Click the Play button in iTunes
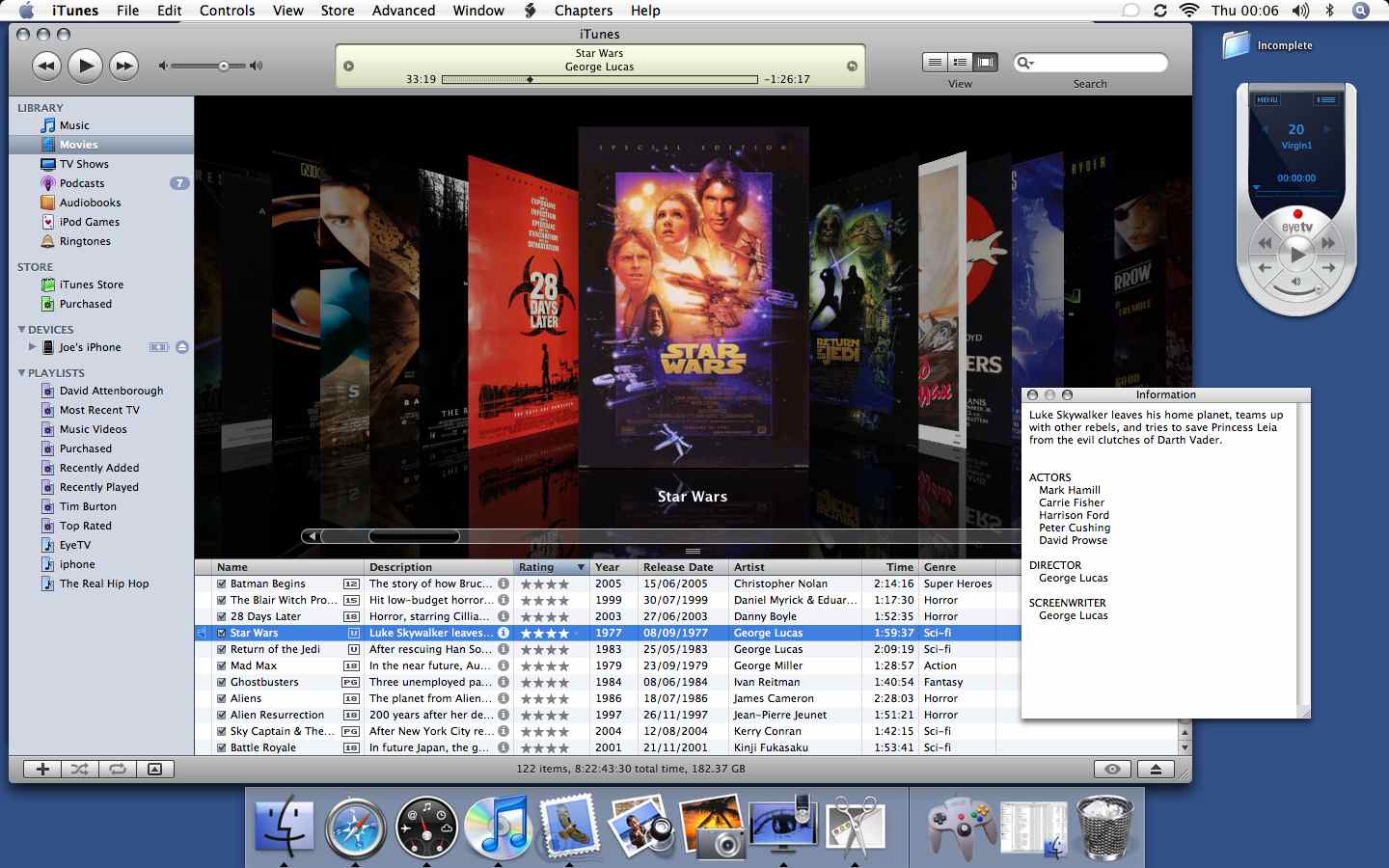This screenshot has height=868, width=1389. click(x=85, y=66)
